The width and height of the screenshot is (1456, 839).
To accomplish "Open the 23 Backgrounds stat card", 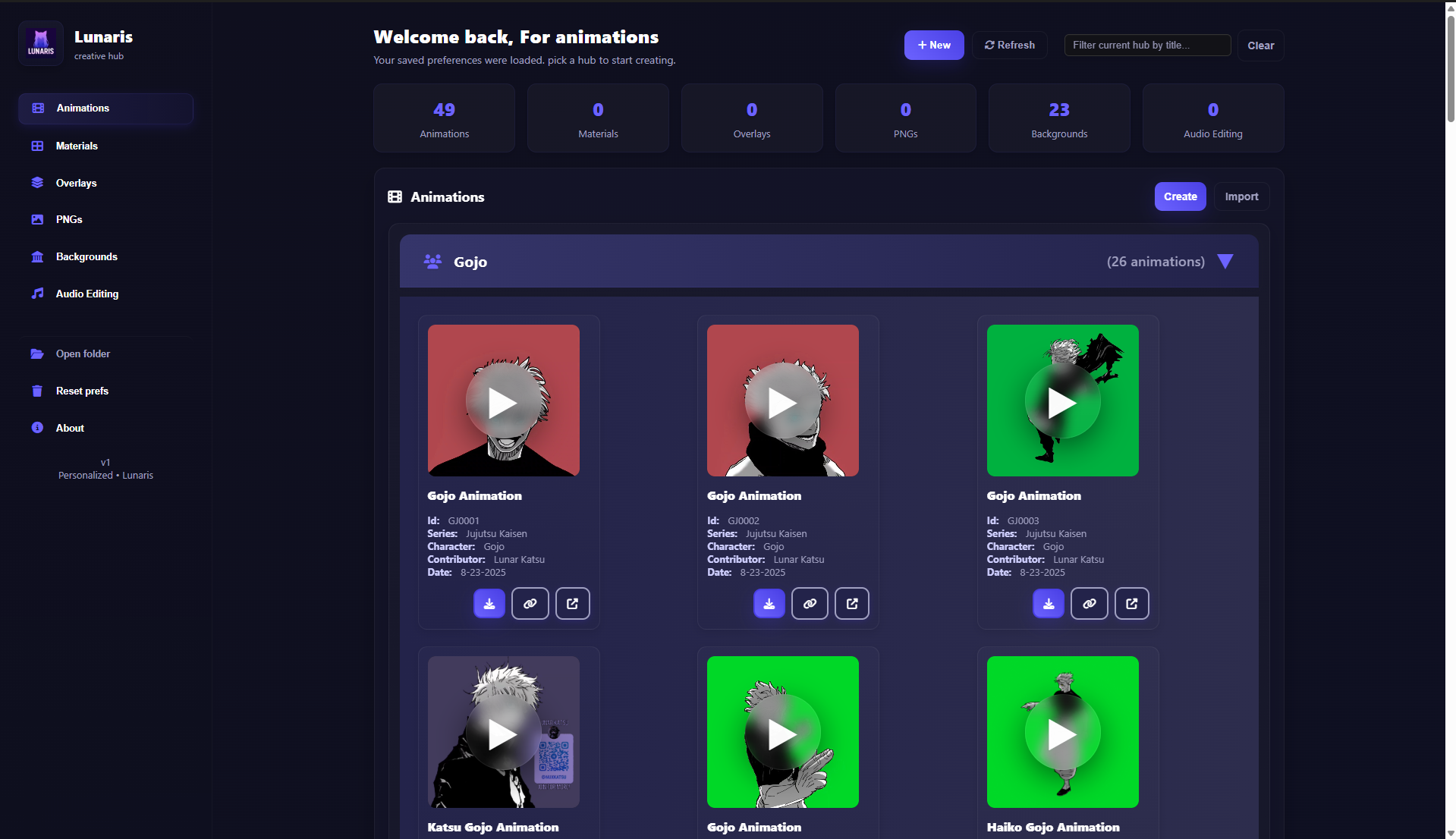I will click(1059, 118).
